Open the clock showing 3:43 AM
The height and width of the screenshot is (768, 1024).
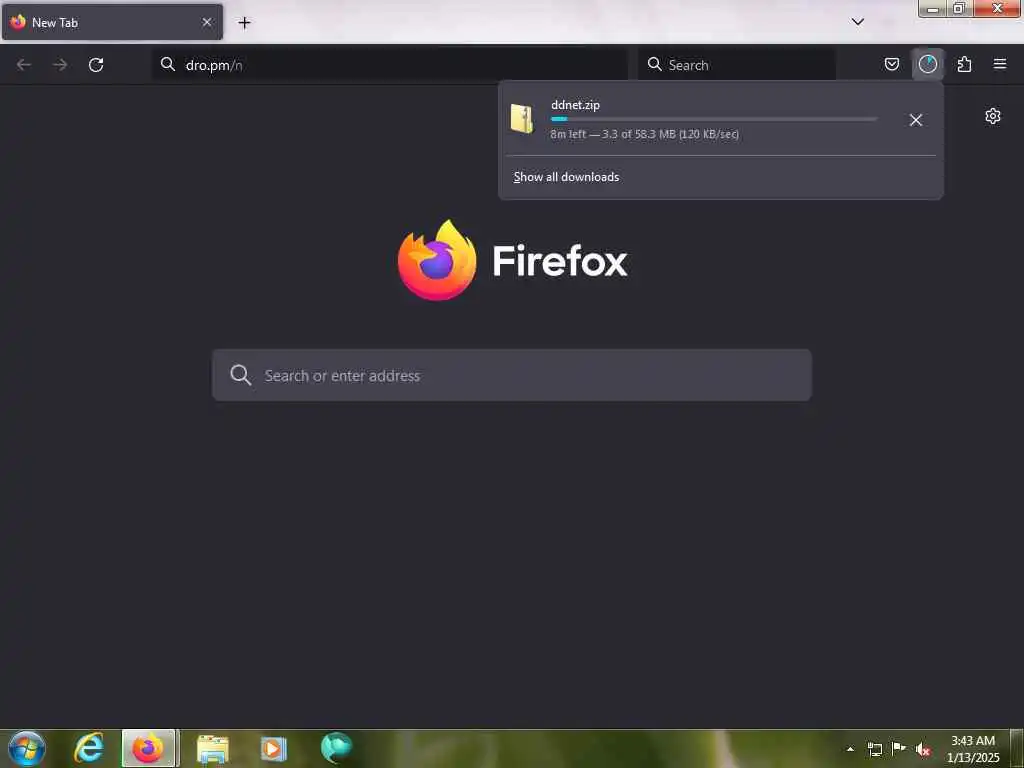(x=973, y=749)
